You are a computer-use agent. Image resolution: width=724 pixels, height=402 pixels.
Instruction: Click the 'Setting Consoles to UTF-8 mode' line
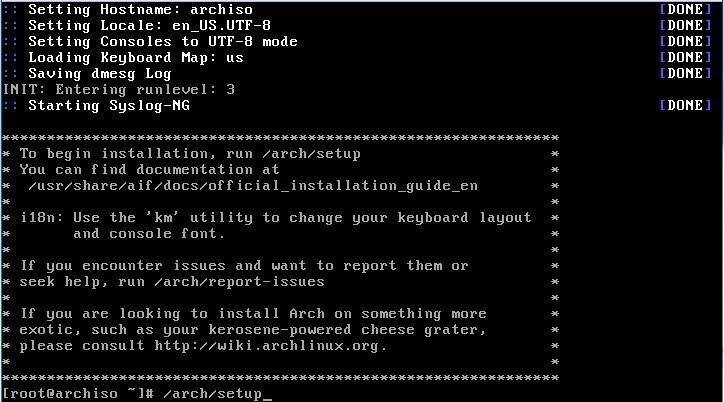163,42
